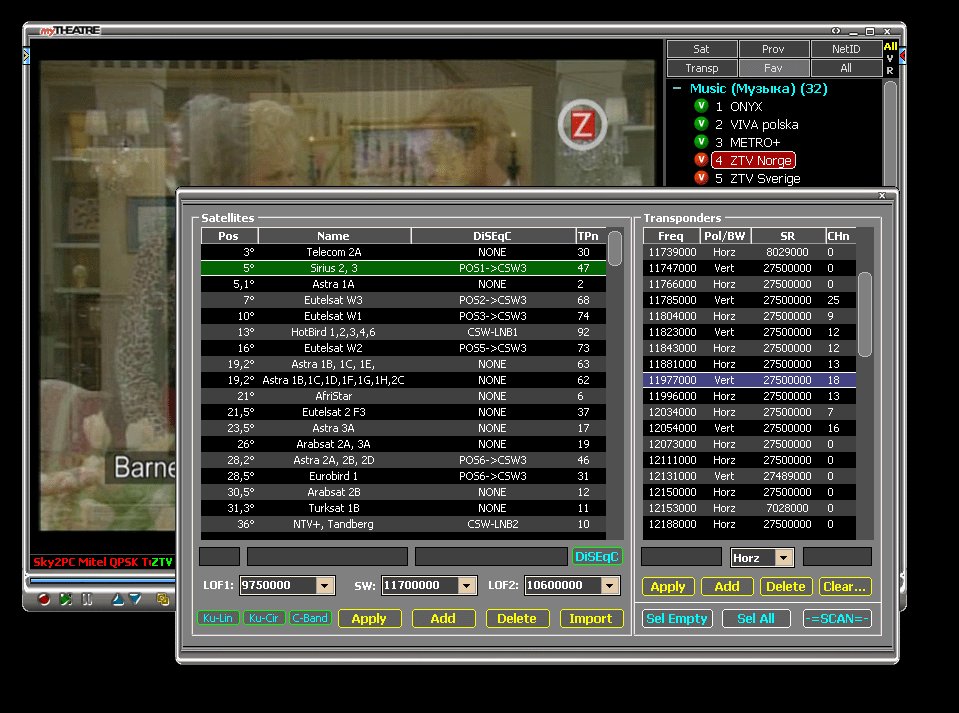Click the blue signal level bar in myTheatre
This screenshot has width=959, height=713.
click(x=103, y=580)
